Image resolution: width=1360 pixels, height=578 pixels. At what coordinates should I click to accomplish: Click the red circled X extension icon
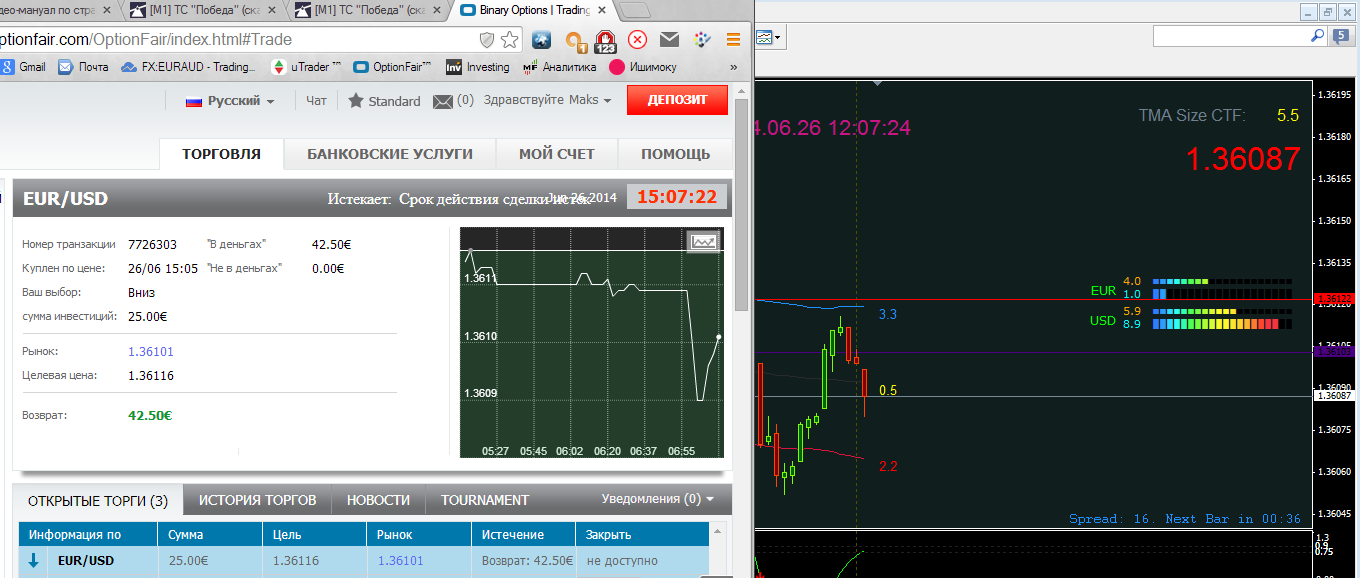click(637, 40)
